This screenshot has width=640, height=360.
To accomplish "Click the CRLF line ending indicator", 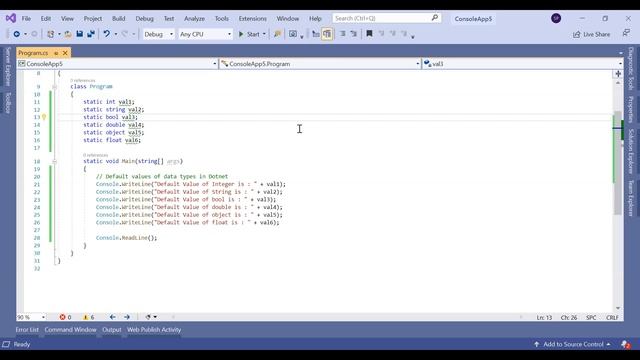I will pyautogui.click(x=612, y=317).
